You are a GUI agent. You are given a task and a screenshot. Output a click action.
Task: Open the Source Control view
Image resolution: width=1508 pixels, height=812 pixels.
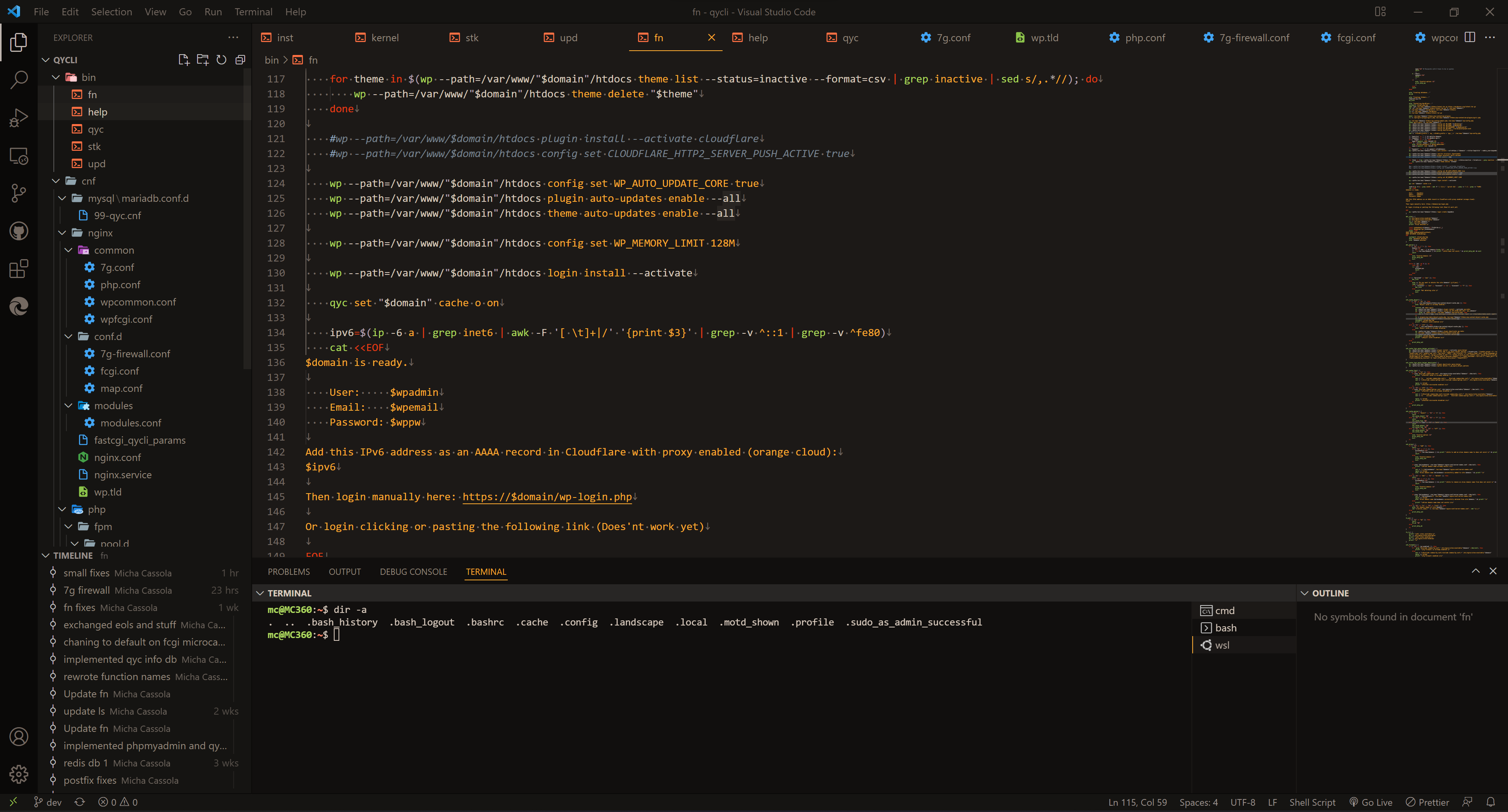(x=19, y=193)
